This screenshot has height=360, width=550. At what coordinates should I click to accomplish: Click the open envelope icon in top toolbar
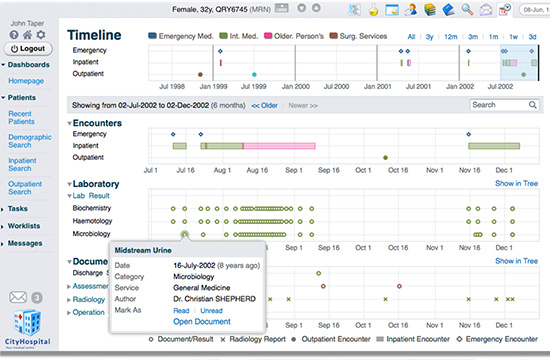486,10
